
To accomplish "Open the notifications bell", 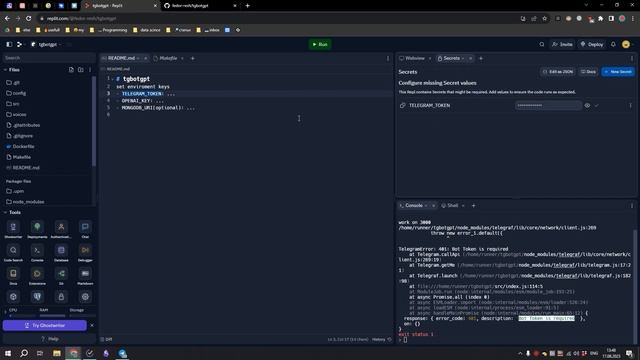I will click(x=613, y=44).
